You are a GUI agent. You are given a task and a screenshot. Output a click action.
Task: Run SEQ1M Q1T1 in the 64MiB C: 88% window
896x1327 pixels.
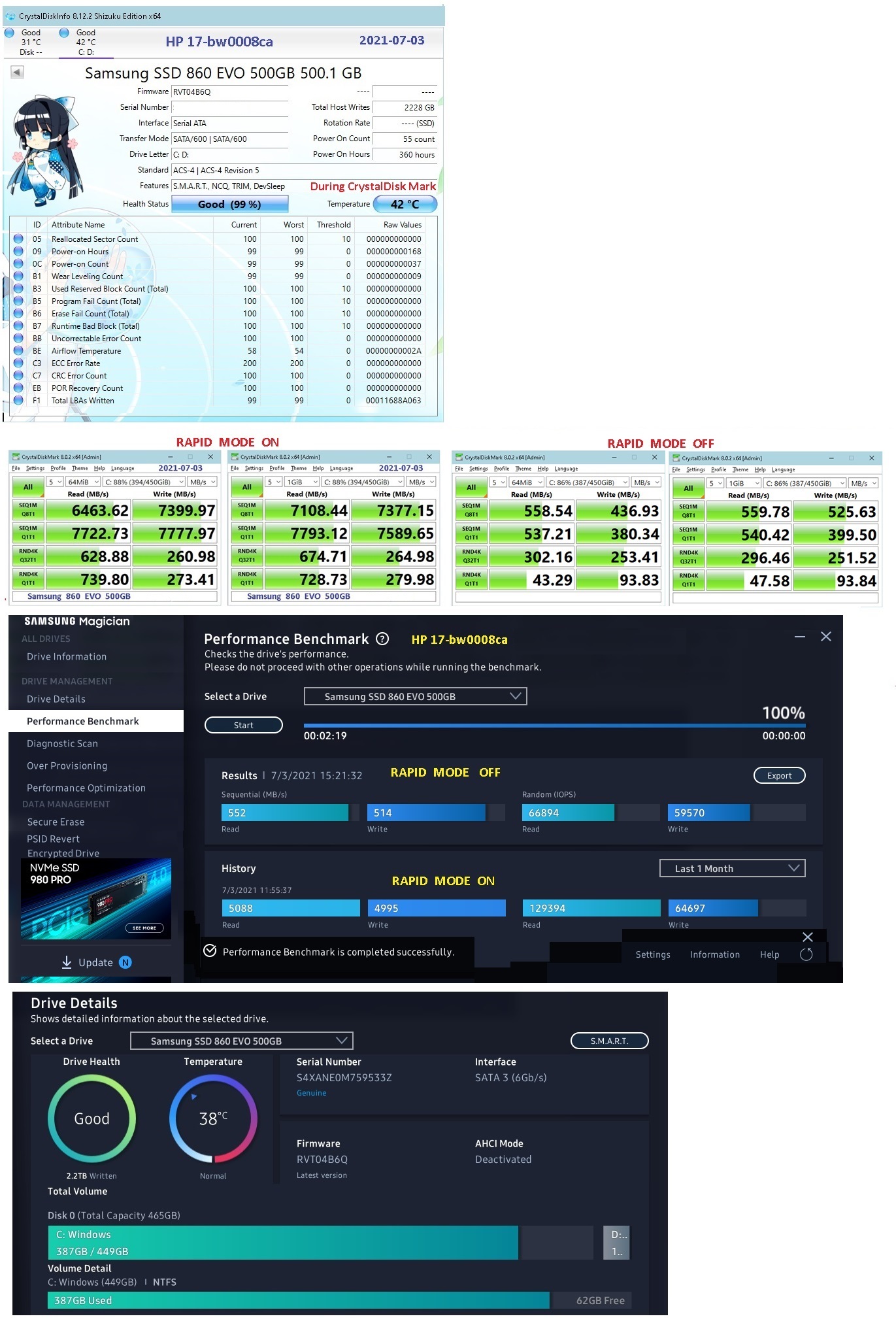(x=28, y=533)
